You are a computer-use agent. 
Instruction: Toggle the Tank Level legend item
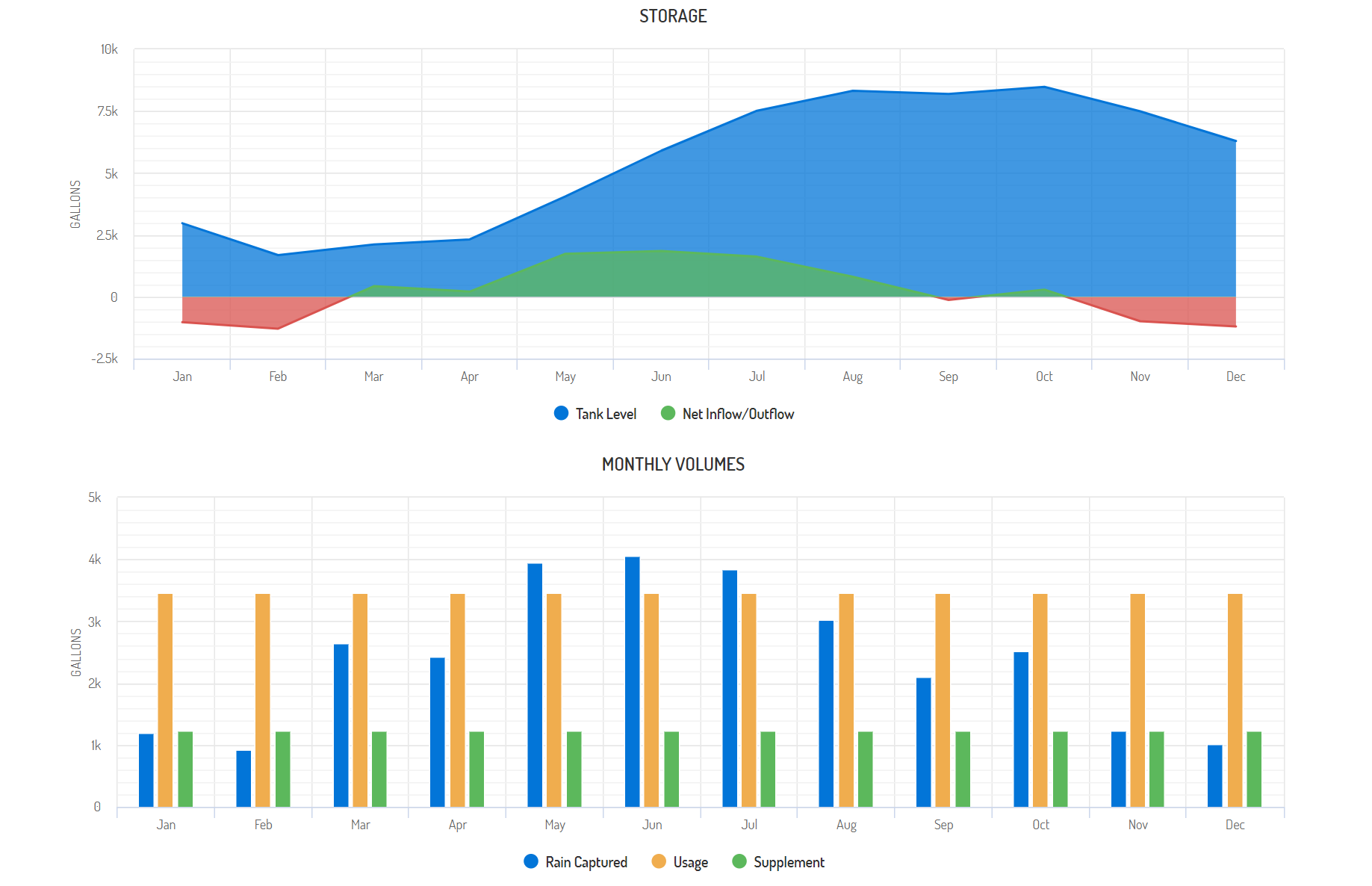click(x=605, y=414)
